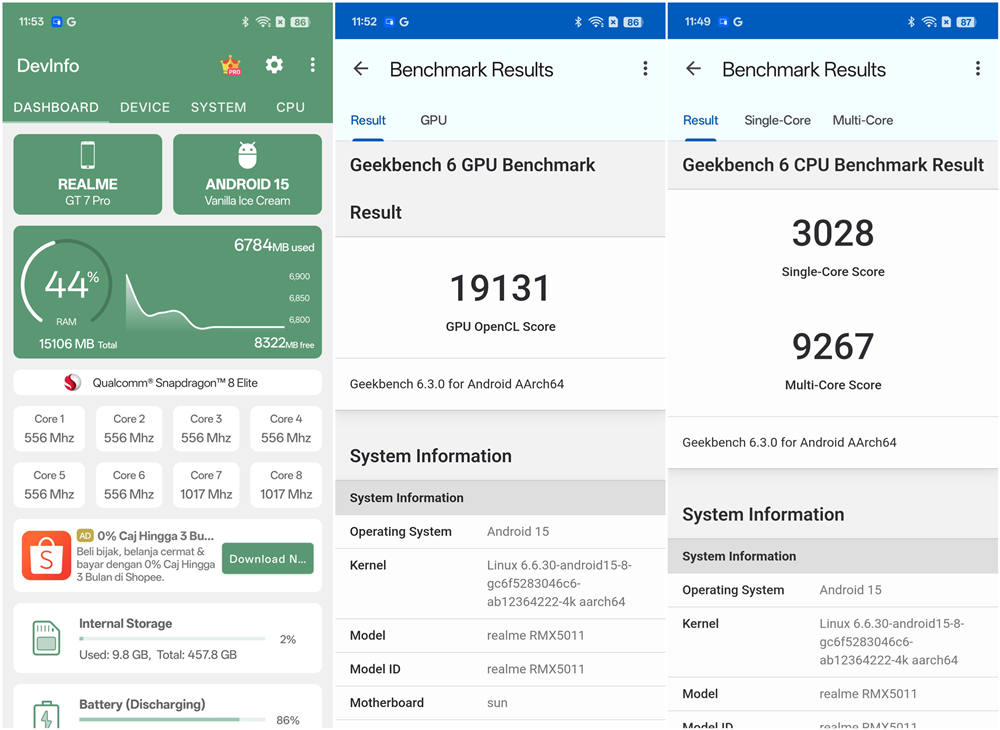Screen dimensions: 1000x730
Task: Tap the Download N... ad button
Action: (x=268, y=558)
